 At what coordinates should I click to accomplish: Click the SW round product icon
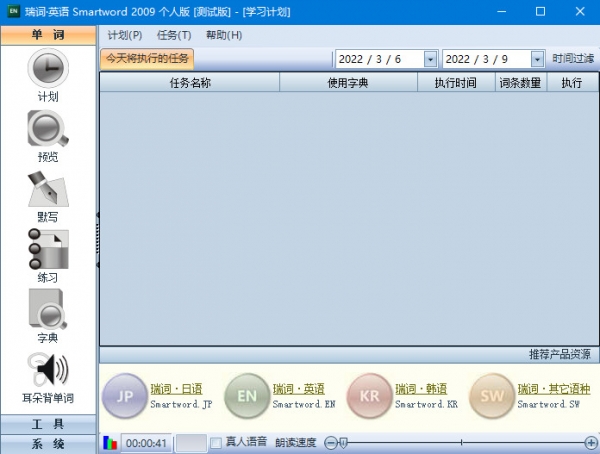pos(492,396)
